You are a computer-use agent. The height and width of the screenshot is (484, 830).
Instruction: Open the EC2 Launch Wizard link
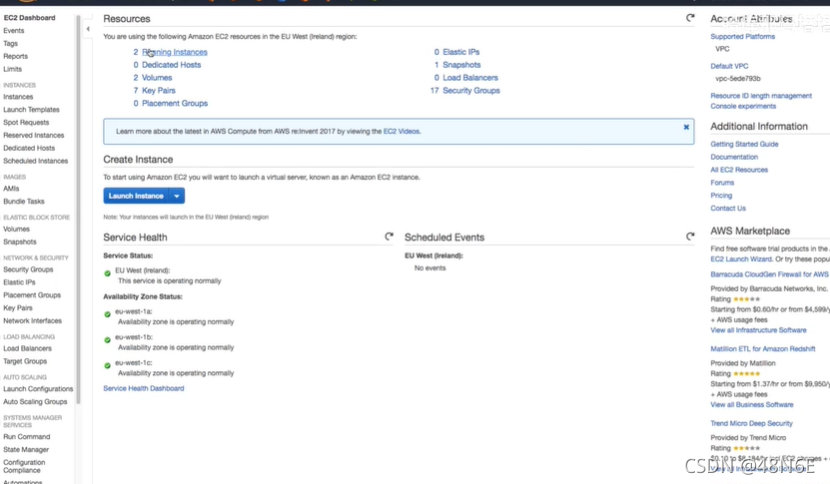tap(741, 259)
